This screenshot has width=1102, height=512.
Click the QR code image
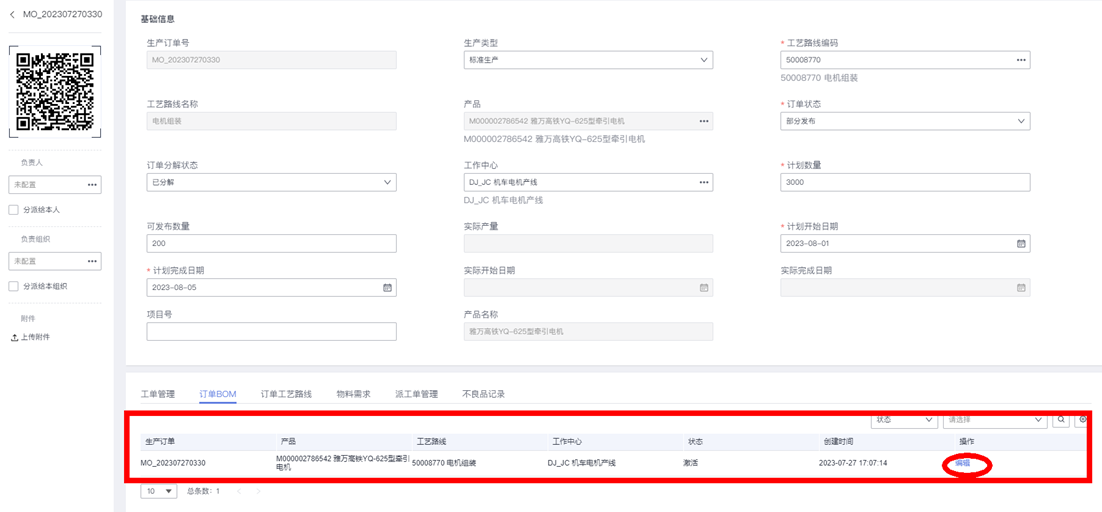pyautogui.click(x=55, y=91)
